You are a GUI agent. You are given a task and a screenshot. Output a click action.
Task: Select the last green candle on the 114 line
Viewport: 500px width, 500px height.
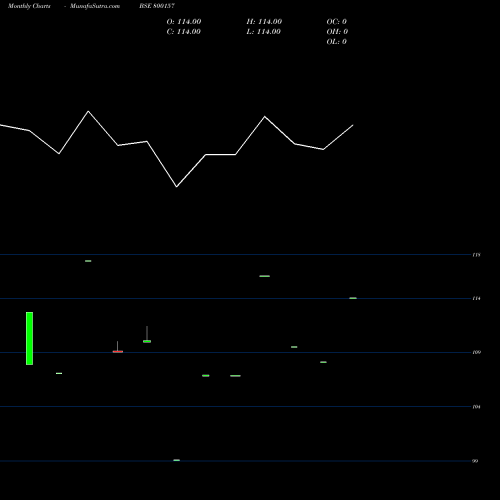click(353, 298)
